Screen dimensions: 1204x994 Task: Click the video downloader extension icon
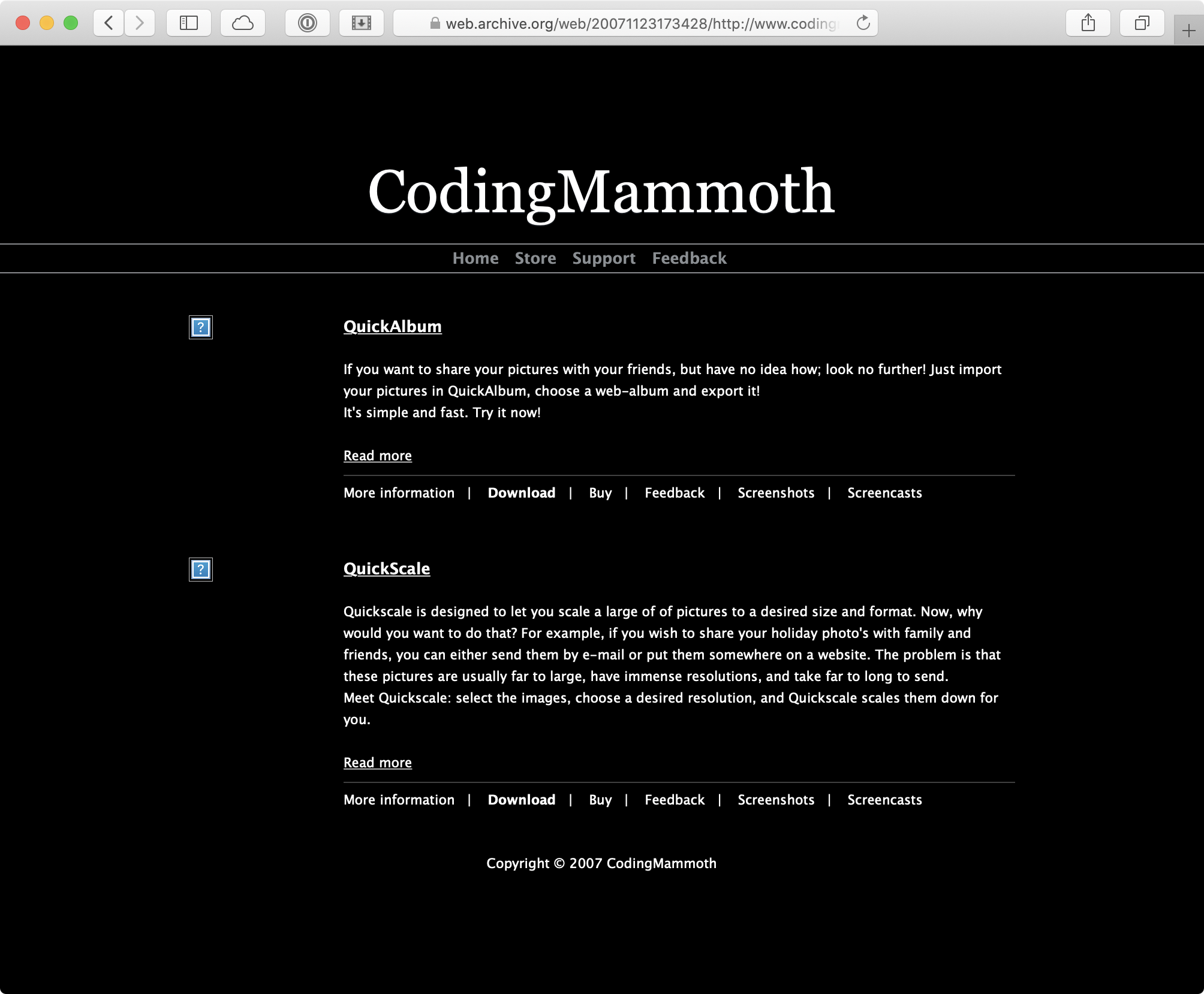point(361,23)
